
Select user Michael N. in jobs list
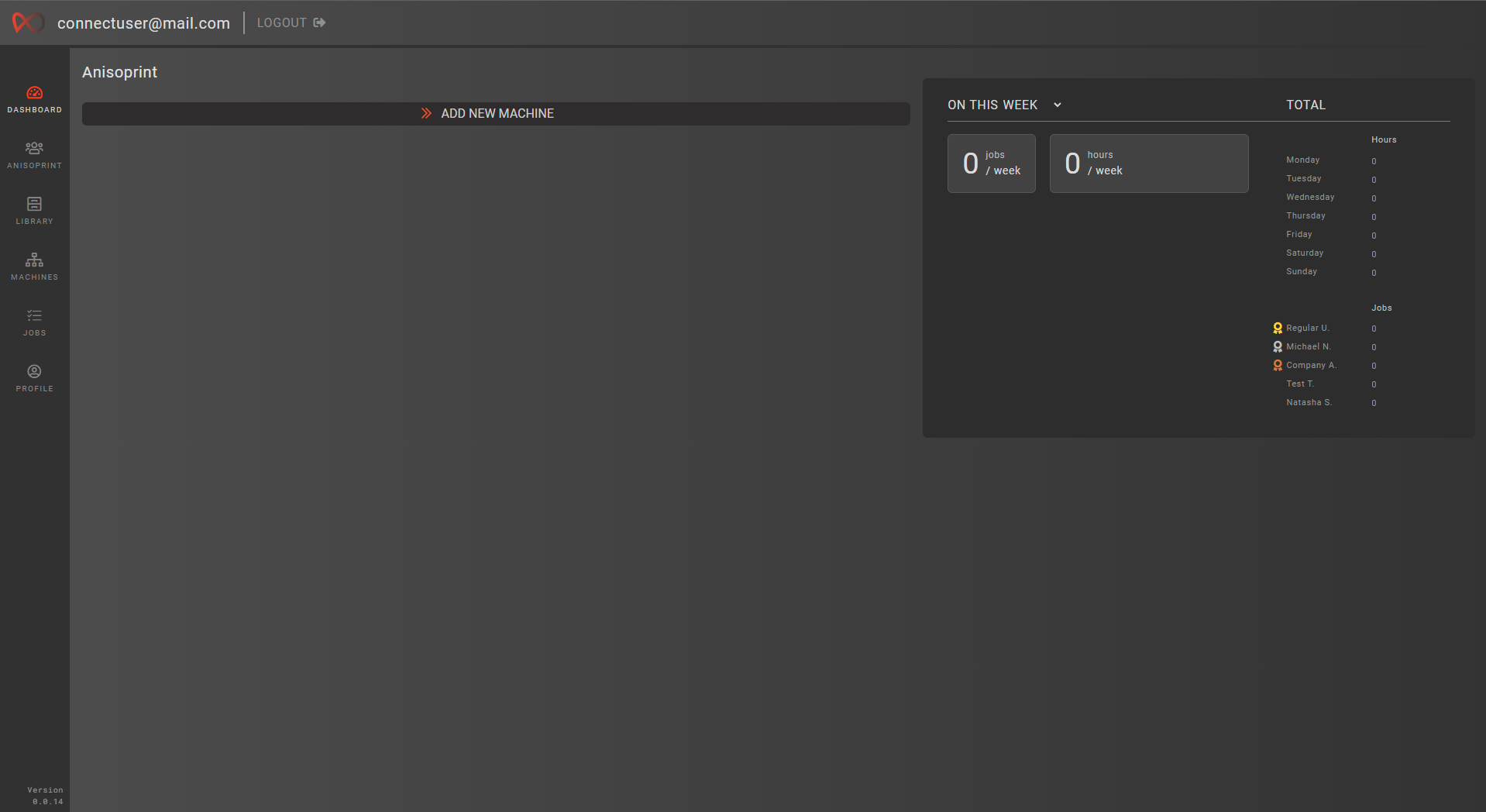coord(1309,347)
